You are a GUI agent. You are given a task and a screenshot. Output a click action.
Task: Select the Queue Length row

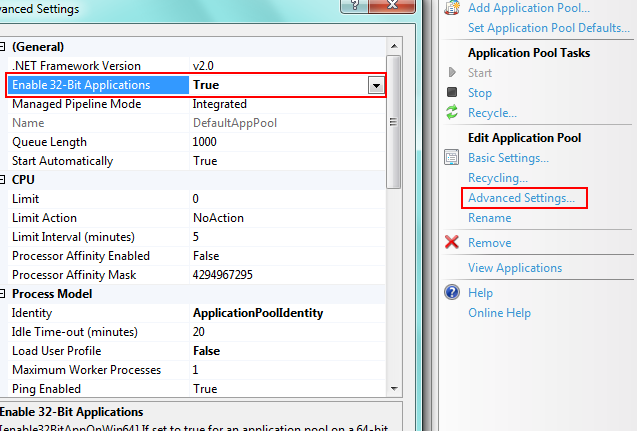(x=197, y=142)
